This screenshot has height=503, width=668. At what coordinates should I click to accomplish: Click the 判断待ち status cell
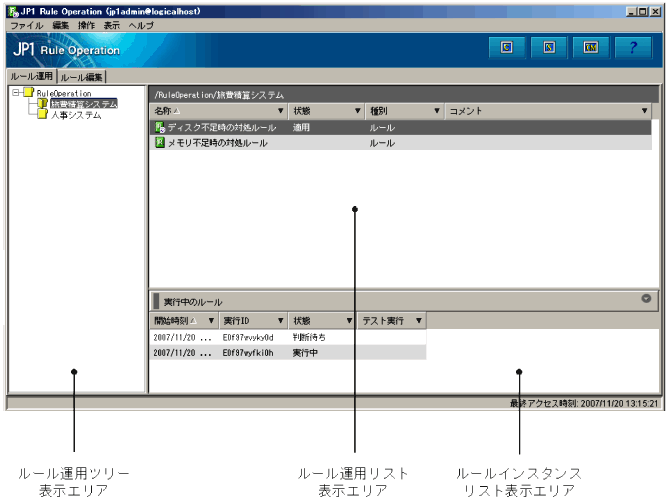(x=309, y=337)
